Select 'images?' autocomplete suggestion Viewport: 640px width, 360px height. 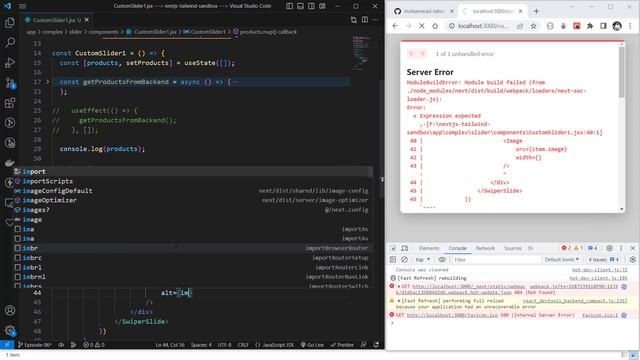click(193, 210)
